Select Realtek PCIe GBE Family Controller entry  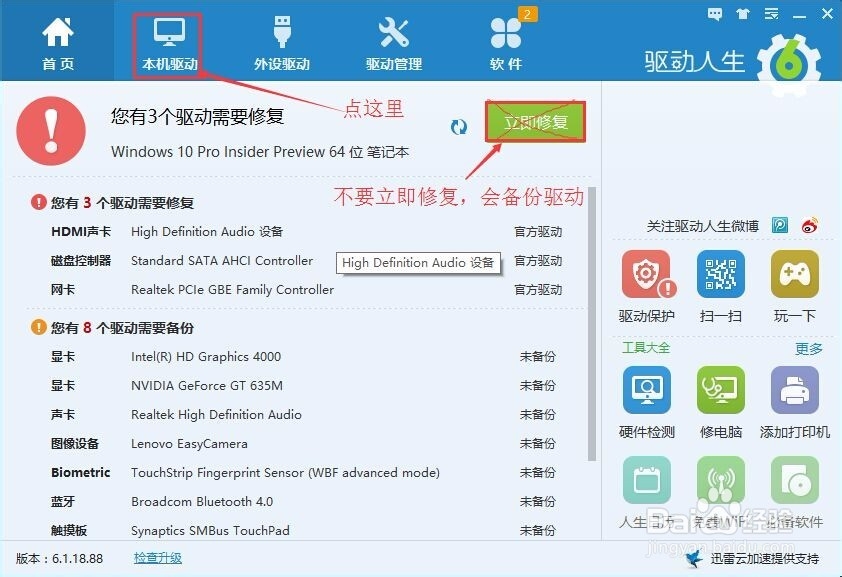[x=233, y=290]
